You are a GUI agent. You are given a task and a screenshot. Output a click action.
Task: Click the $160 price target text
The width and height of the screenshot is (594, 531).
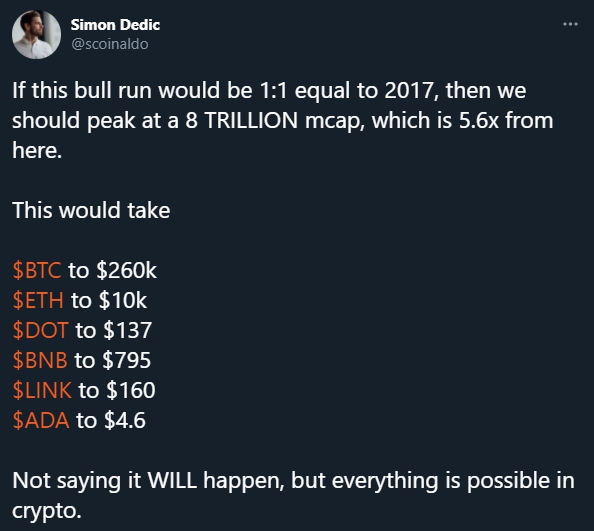click(x=131, y=390)
